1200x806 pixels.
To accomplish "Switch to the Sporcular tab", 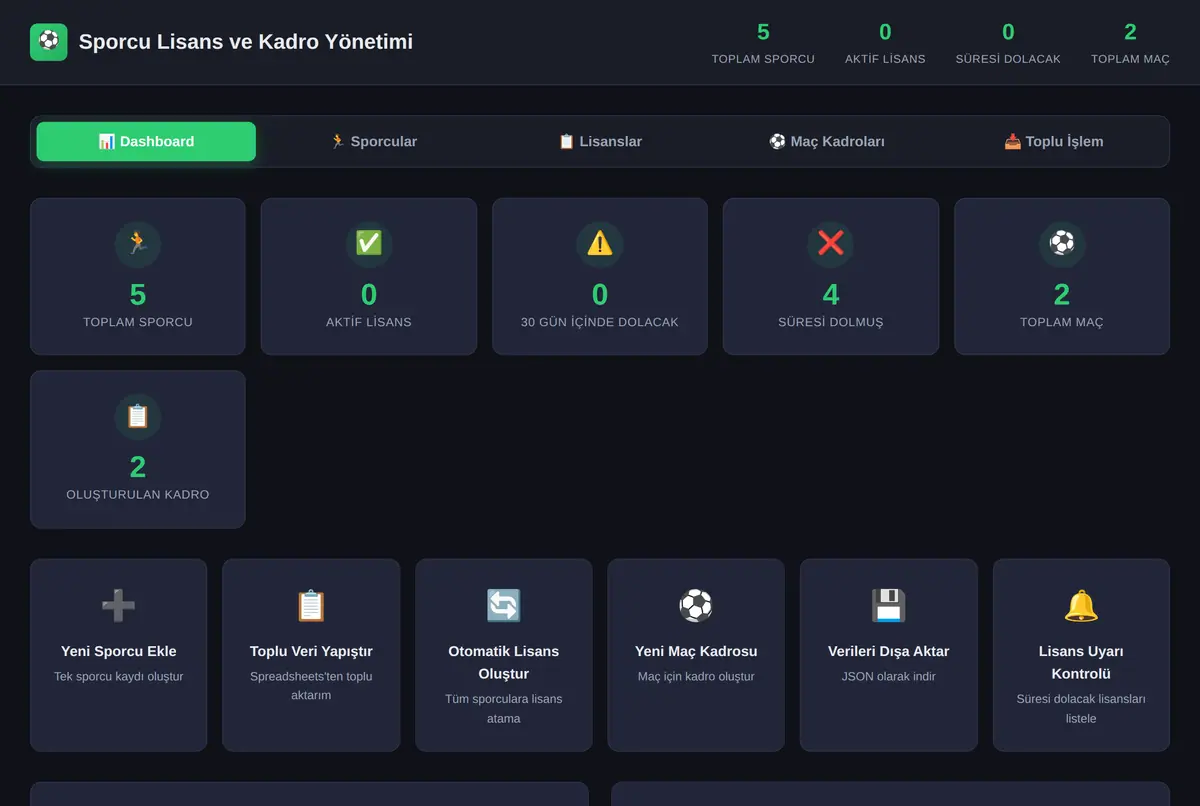I will tap(373, 142).
